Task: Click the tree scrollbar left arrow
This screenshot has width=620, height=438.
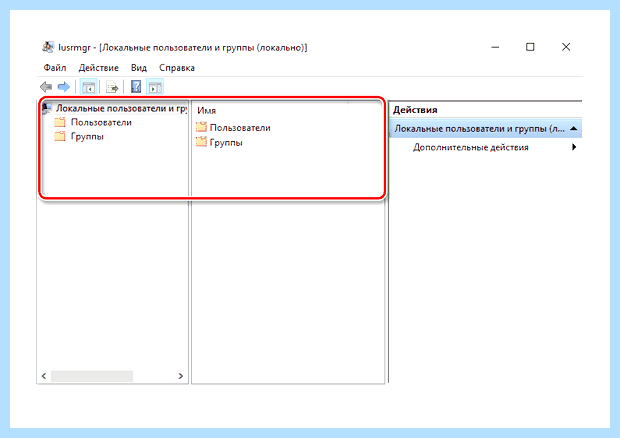Action: [x=44, y=376]
